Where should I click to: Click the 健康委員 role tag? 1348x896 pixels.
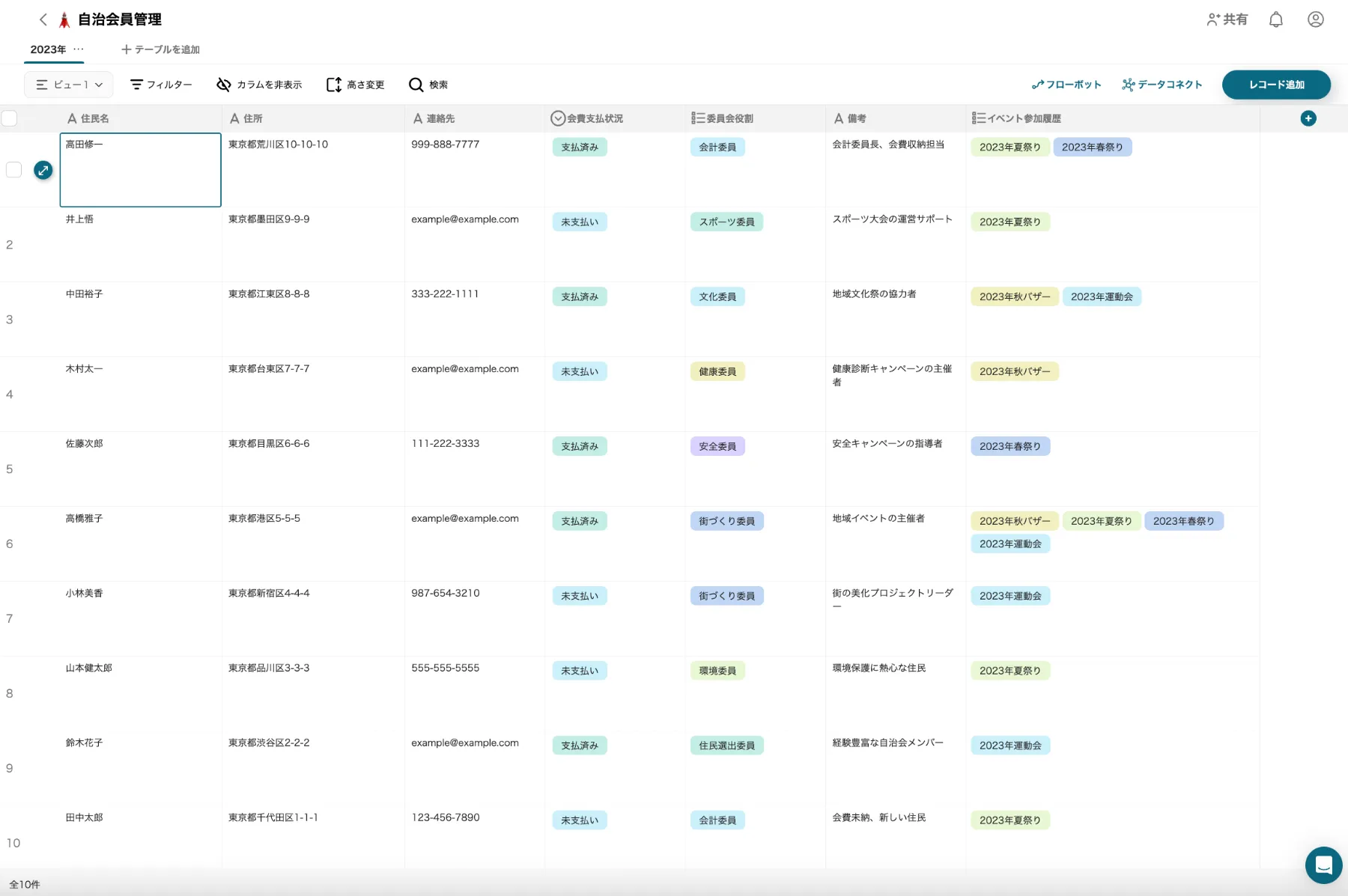click(717, 371)
